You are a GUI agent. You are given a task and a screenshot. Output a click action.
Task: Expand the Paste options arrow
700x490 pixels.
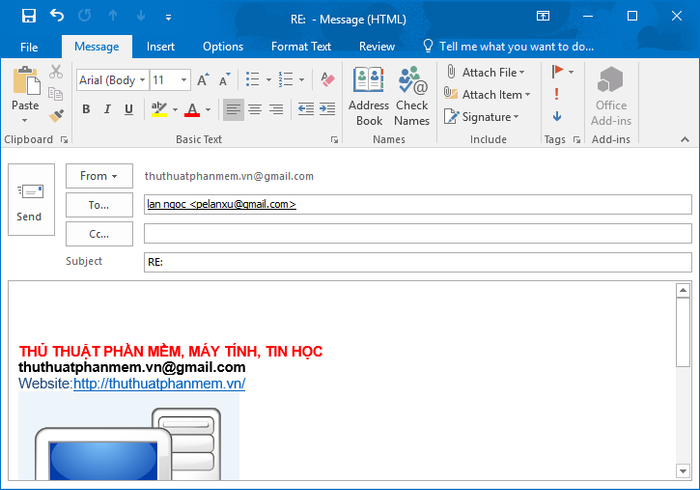point(25,120)
